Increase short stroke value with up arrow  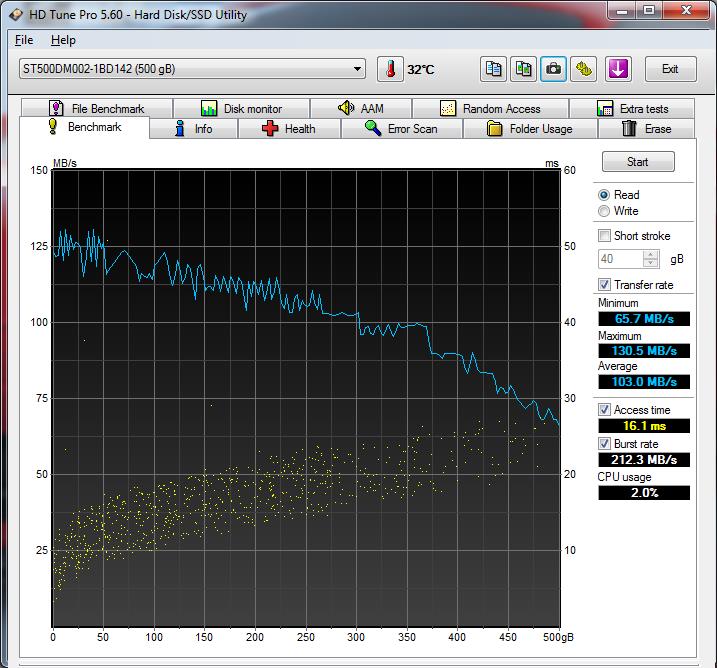tap(651, 254)
